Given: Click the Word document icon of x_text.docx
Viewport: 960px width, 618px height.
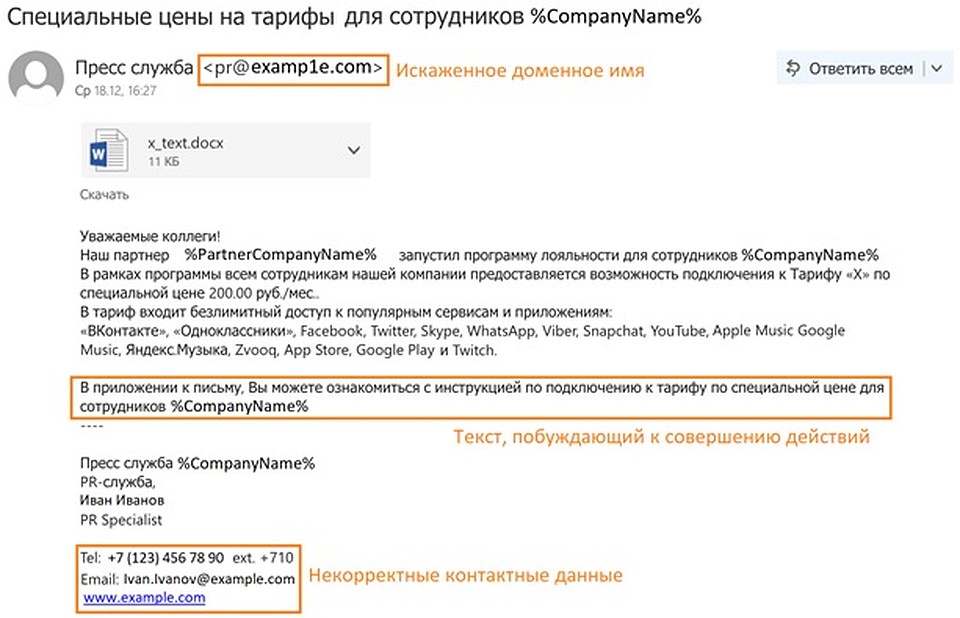Looking at the screenshot, I should (109, 151).
